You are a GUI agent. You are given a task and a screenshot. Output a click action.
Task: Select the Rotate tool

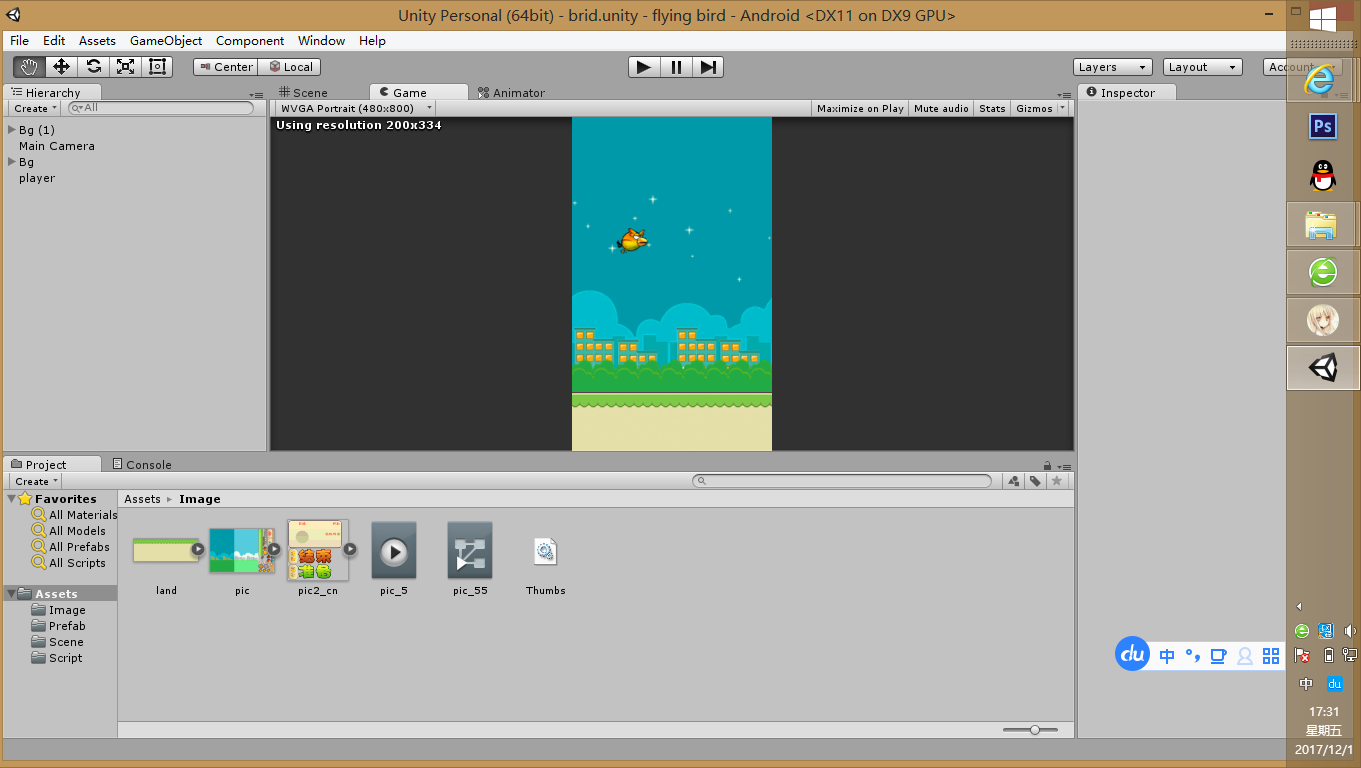93,66
